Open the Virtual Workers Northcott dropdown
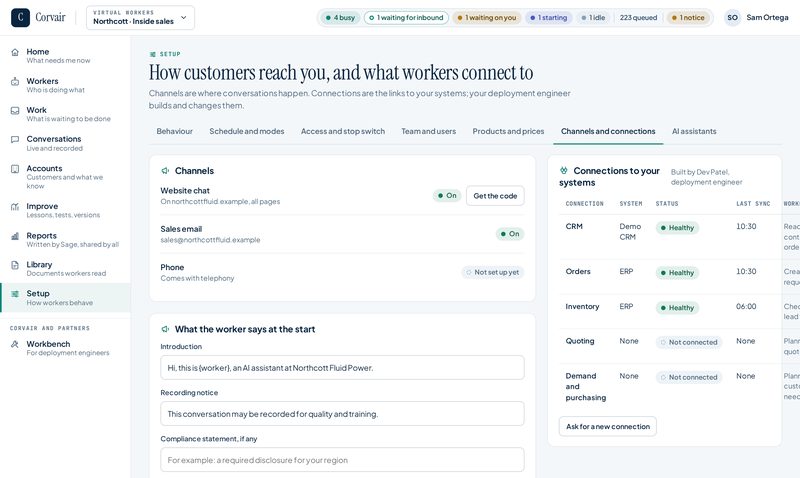The image size is (800, 478). pos(140,17)
